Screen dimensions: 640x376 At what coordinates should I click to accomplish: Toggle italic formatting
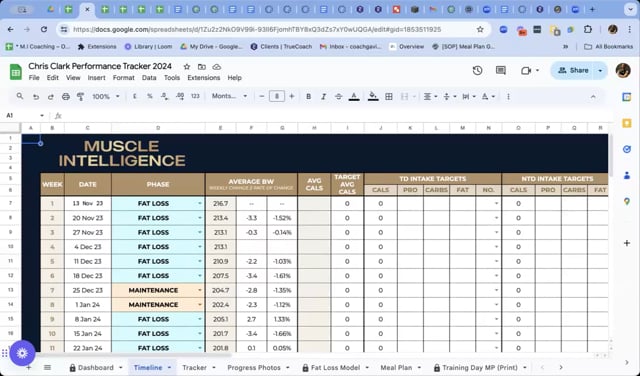[x=323, y=96]
